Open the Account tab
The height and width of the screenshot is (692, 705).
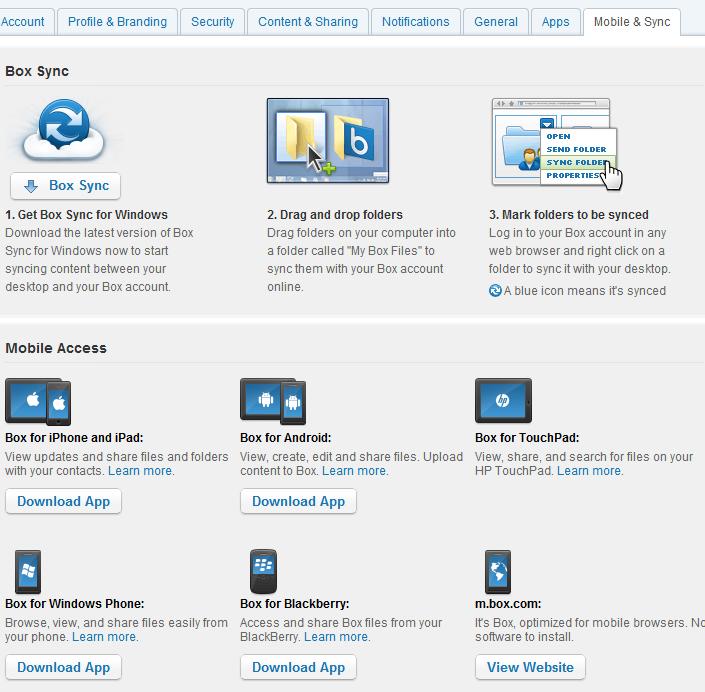tap(27, 22)
